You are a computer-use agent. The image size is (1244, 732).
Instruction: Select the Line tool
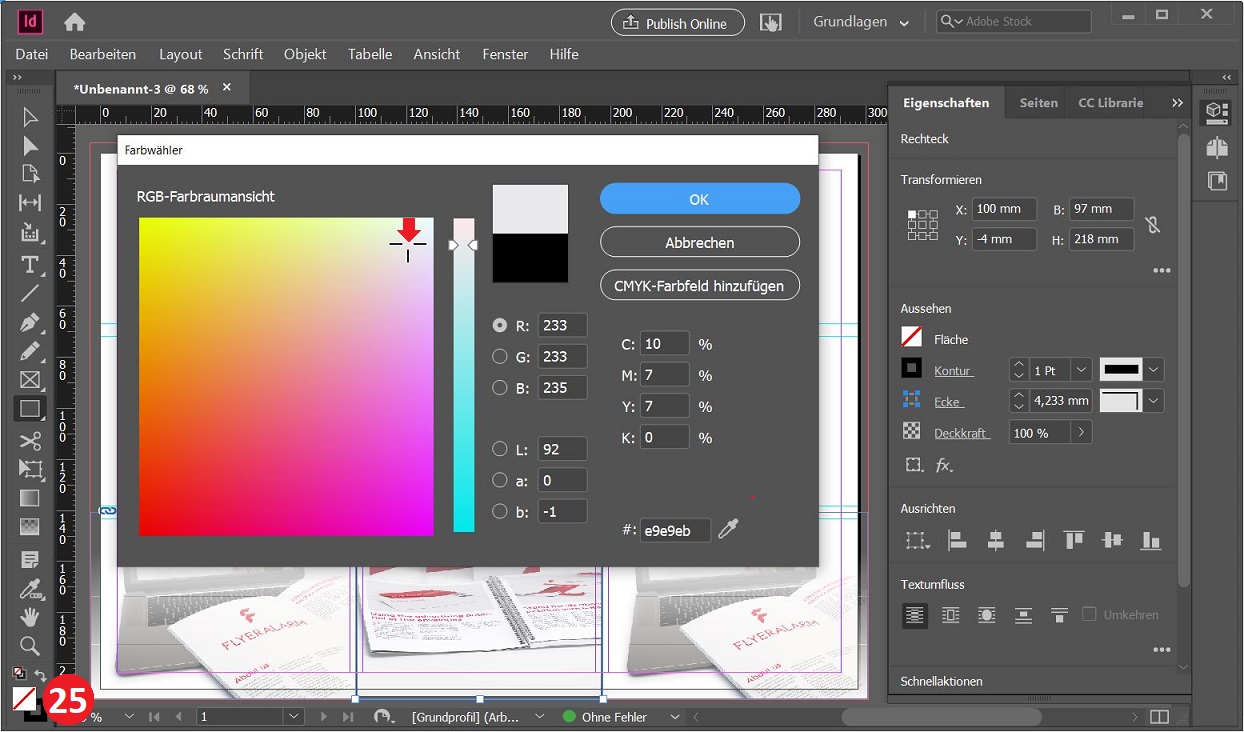coord(30,293)
